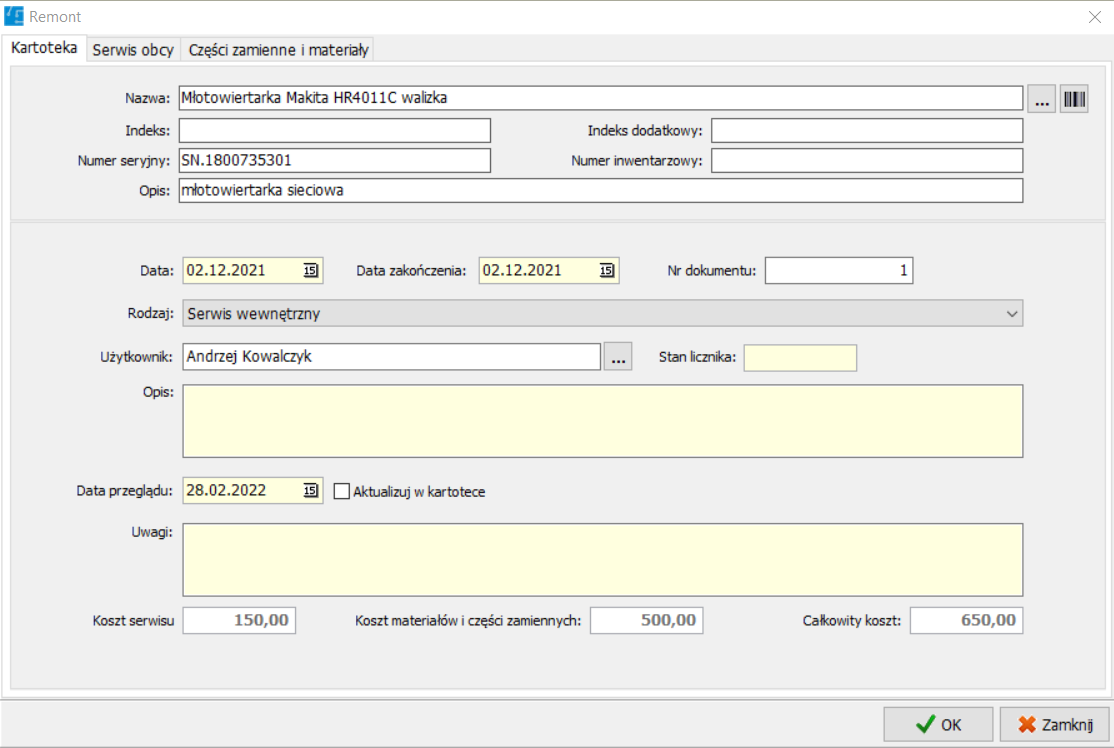The height and width of the screenshot is (748, 1114).
Task: Click the Uwagi notes text area
Action: point(602,559)
